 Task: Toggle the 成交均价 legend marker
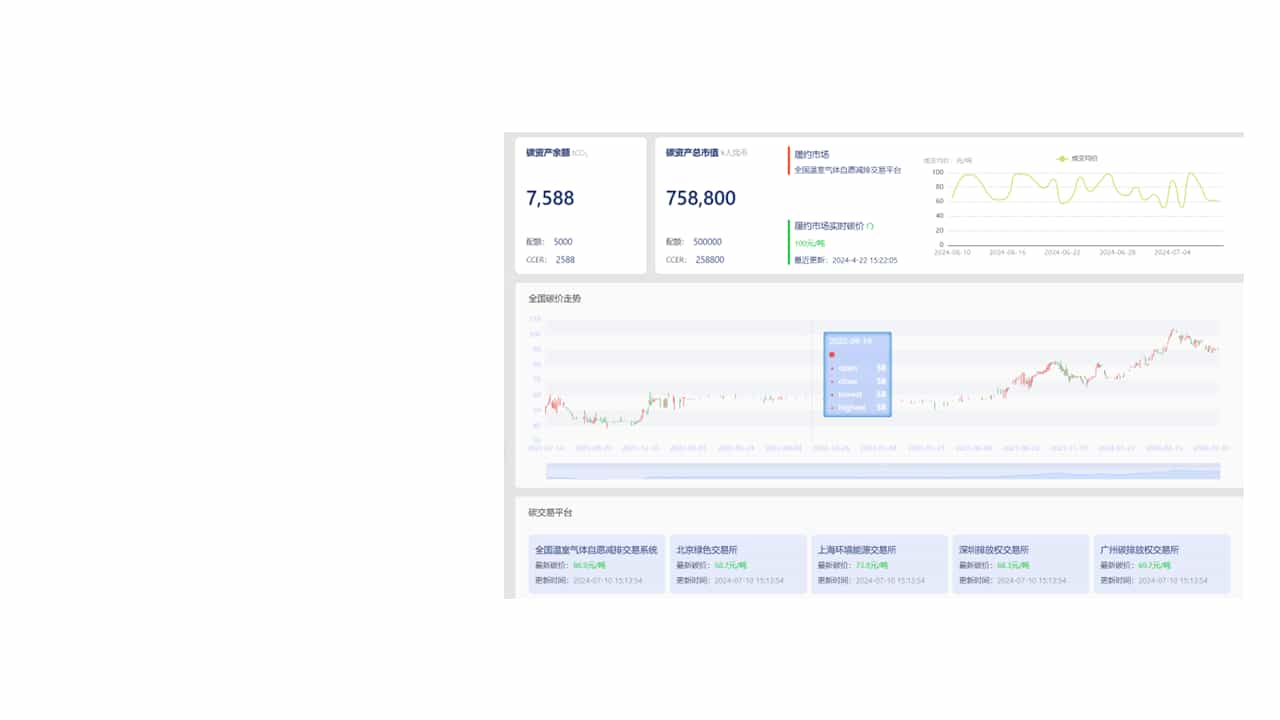tap(1064, 158)
